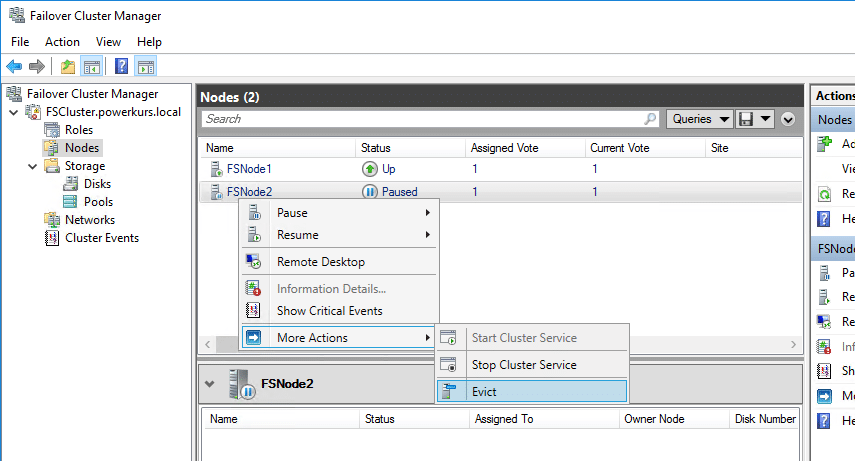The height and width of the screenshot is (461, 855).
Task: Open the Help menu
Action: point(149,42)
